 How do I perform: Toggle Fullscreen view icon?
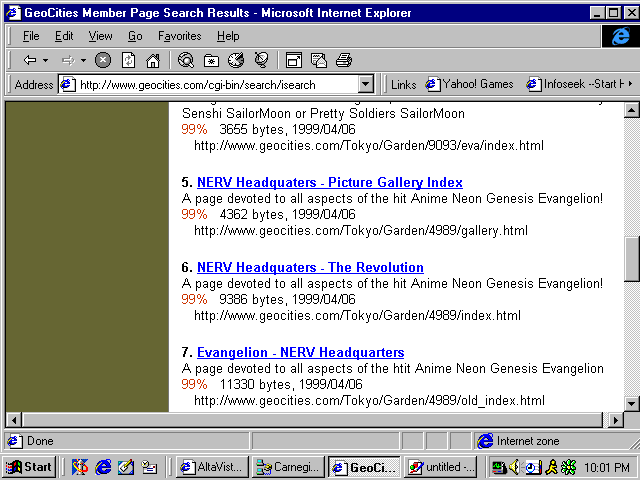coord(294,60)
